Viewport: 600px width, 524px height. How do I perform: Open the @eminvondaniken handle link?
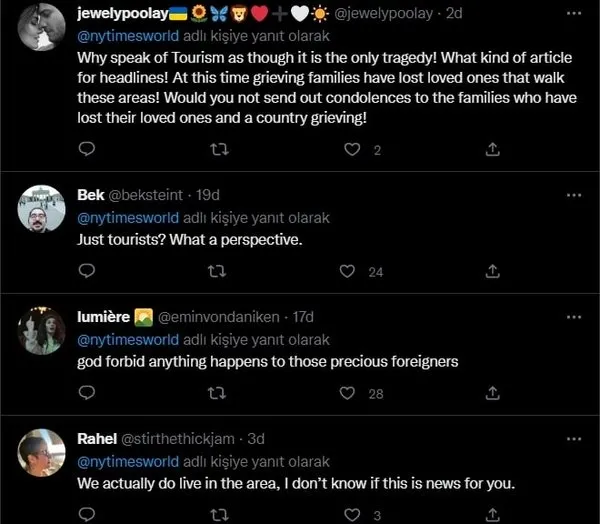point(217,316)
